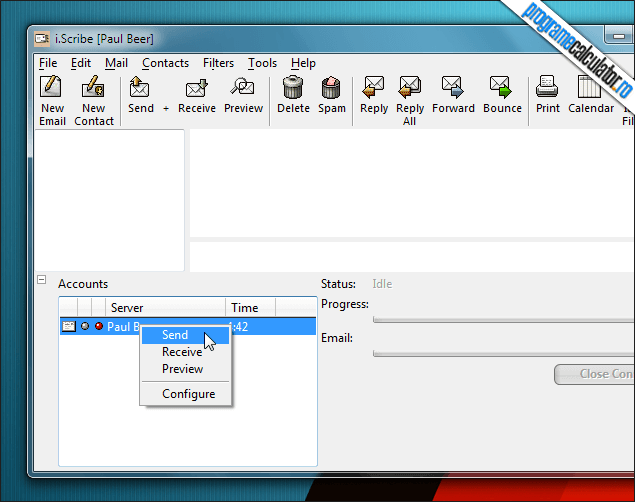Collapse the Accounts panel with minus box
Image resolution: width=635 pixels, height=502 pixels.
coord(41,280)
